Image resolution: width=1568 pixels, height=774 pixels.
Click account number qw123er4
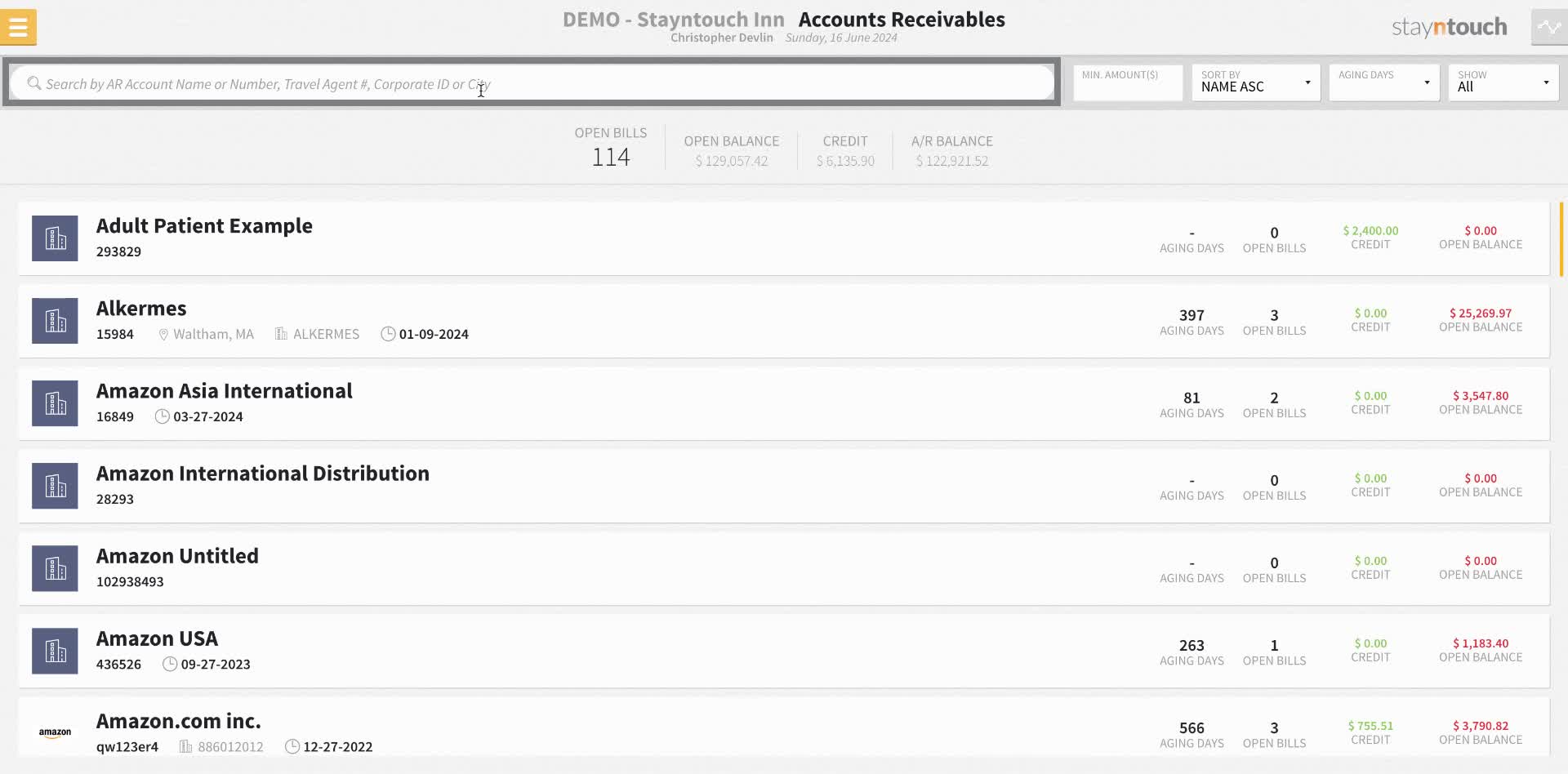127,746
